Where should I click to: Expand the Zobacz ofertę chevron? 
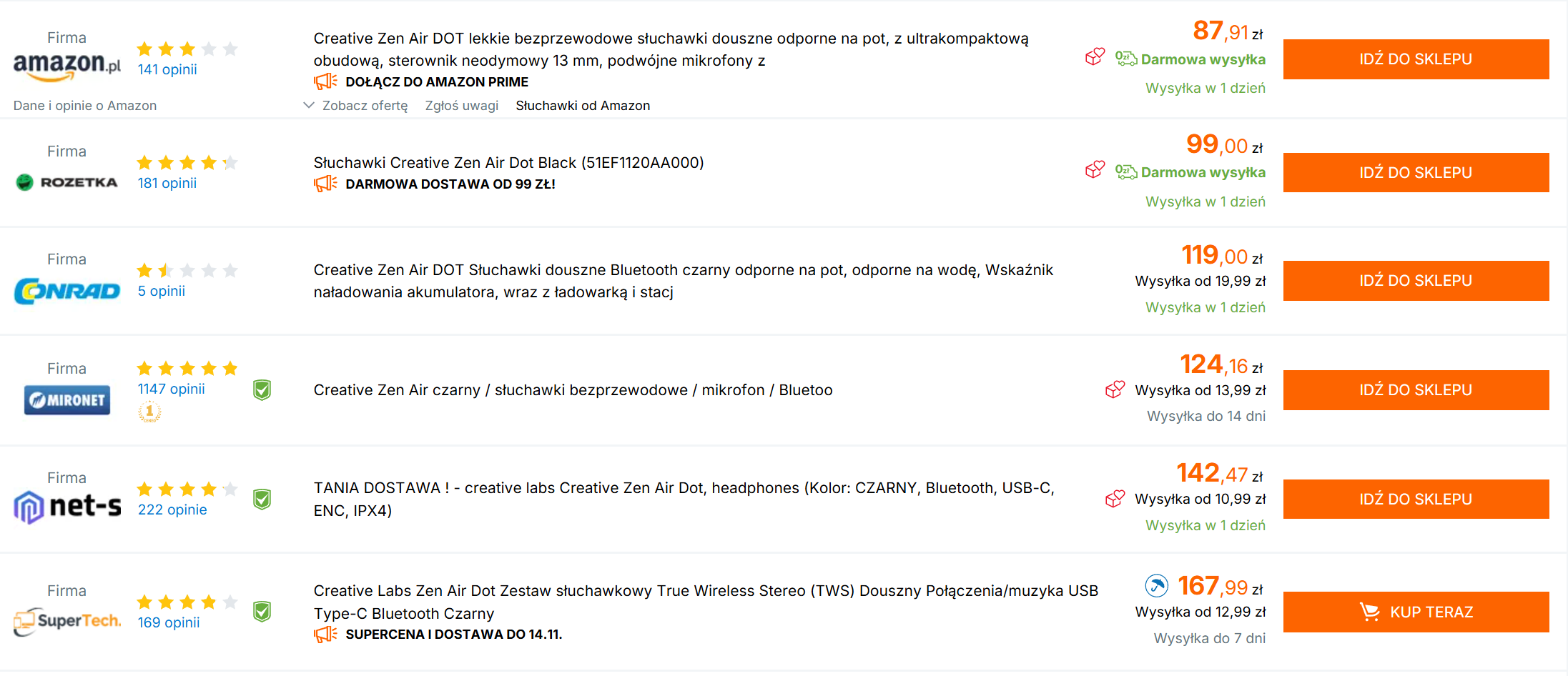tap(309, 105)
